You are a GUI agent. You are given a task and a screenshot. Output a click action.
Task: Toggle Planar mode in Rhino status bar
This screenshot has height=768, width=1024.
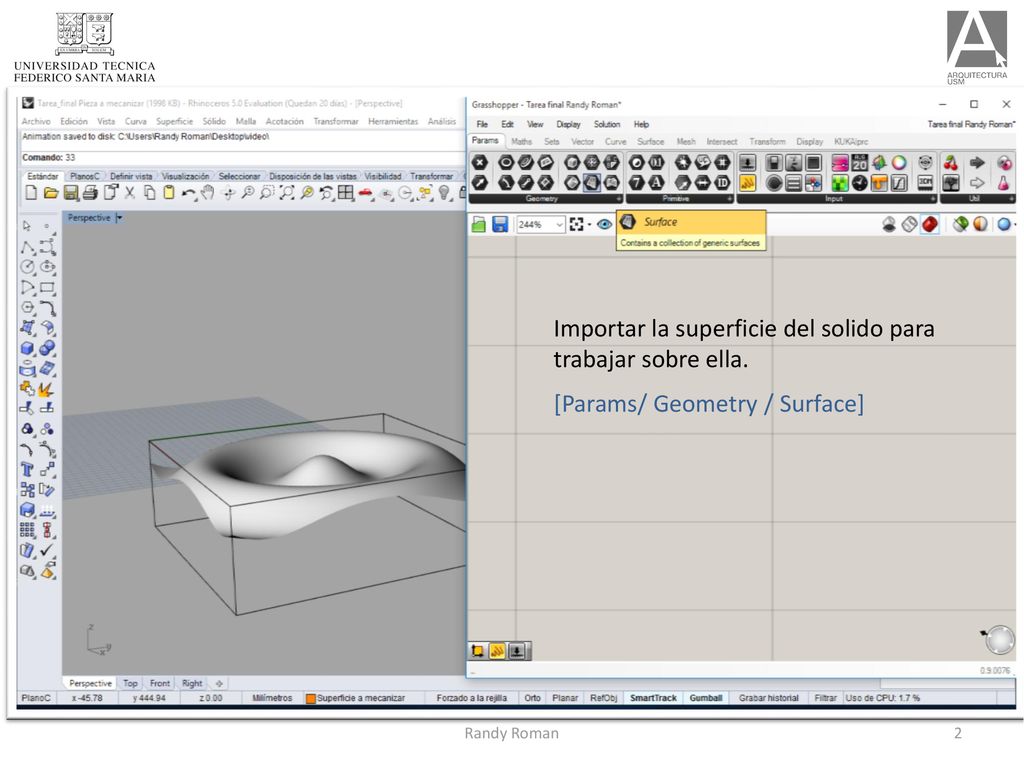(565, 698)
